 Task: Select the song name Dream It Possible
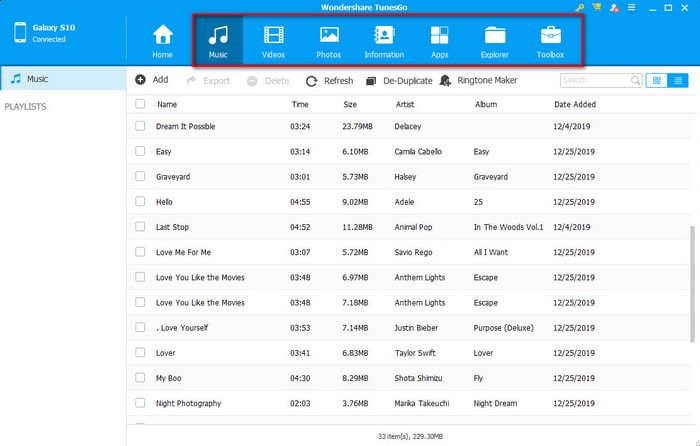coord(186,126)
